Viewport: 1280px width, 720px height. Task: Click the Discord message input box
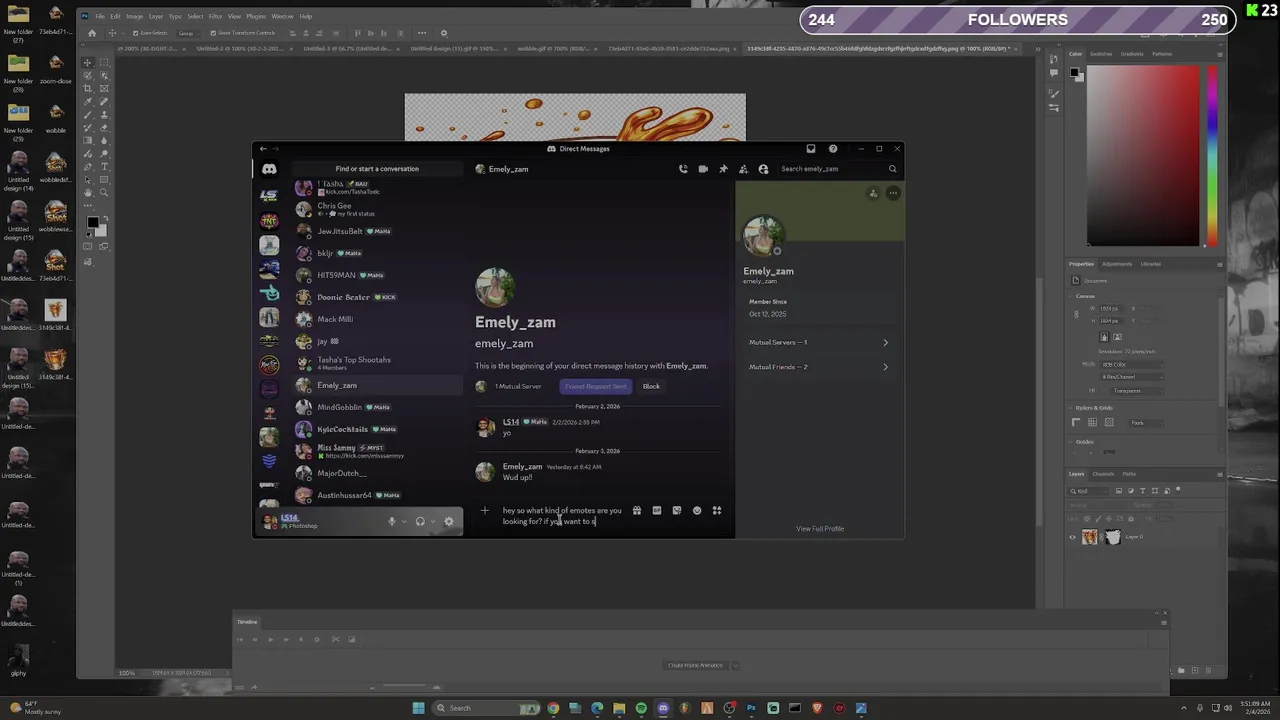coord(561,516)
